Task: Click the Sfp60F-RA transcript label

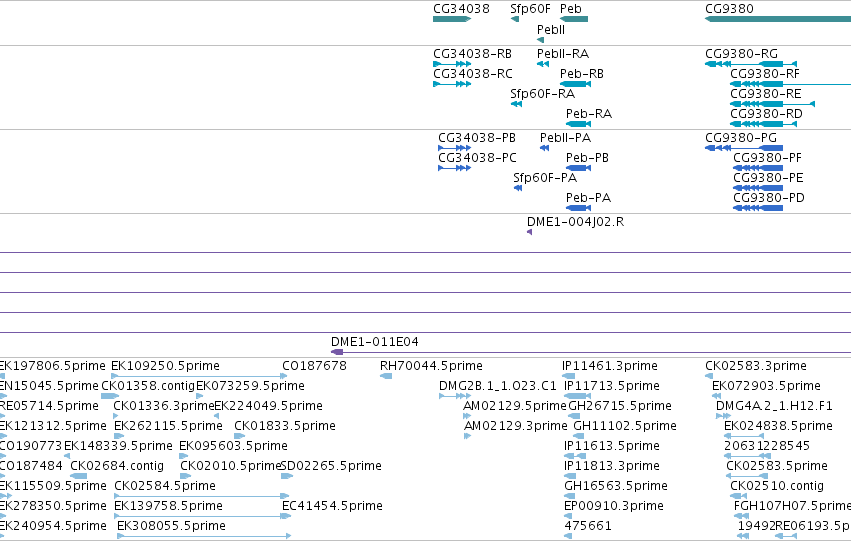Action: click(542, 94)
